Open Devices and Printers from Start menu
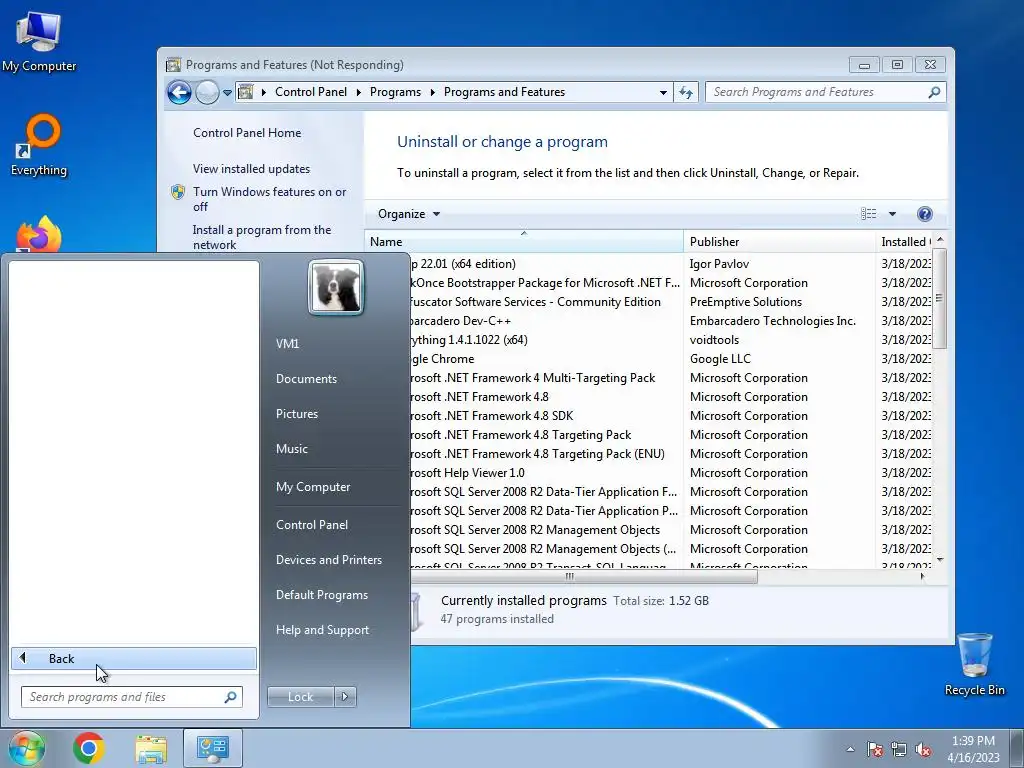The image size is (1024, 768). coord(328,560)
